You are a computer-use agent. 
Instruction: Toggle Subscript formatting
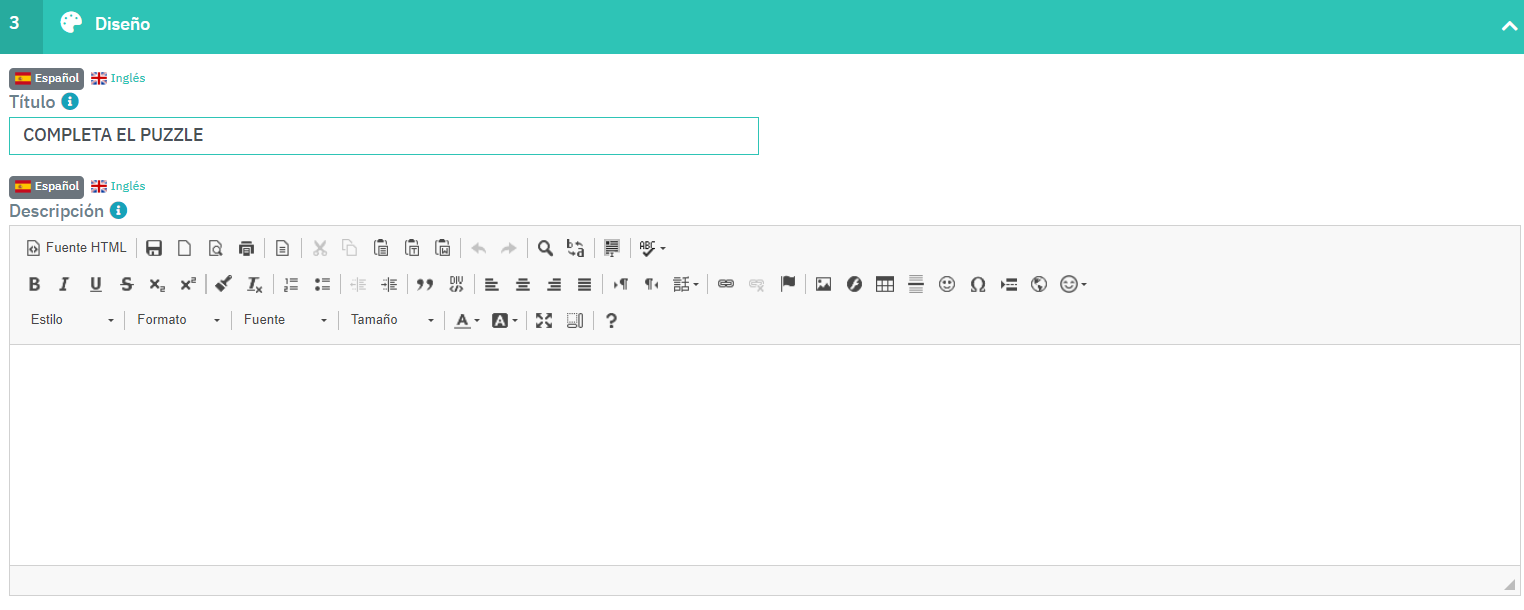[x=157, y=284]
